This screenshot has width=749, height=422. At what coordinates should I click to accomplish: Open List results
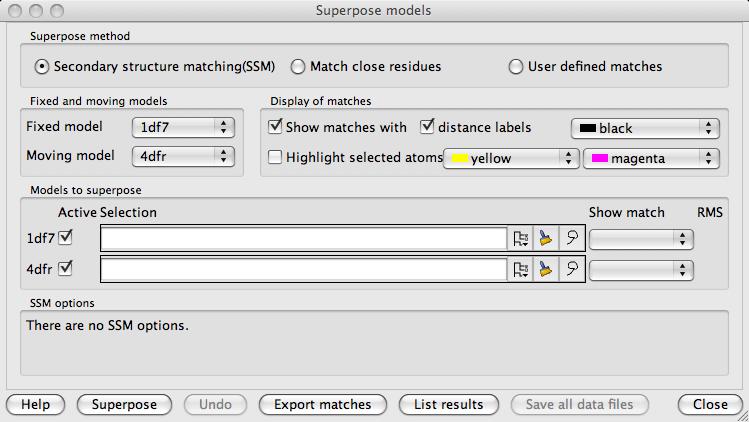pos(449,405)
